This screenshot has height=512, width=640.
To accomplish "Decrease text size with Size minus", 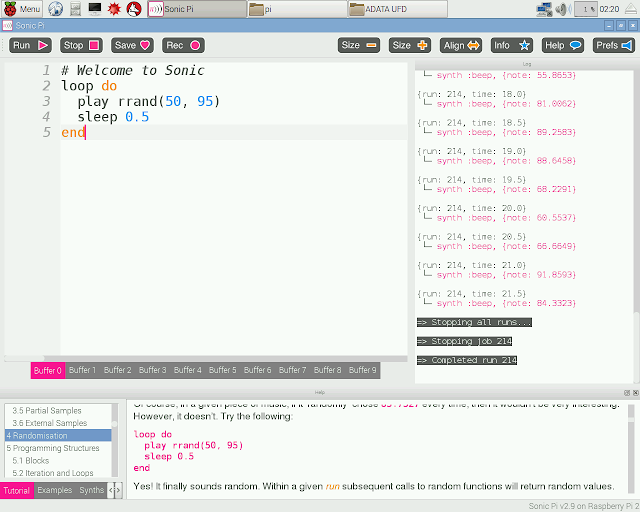I will click(359, 45).
